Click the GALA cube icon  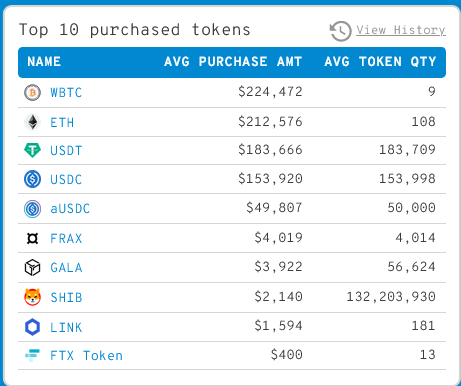(32, 267)
